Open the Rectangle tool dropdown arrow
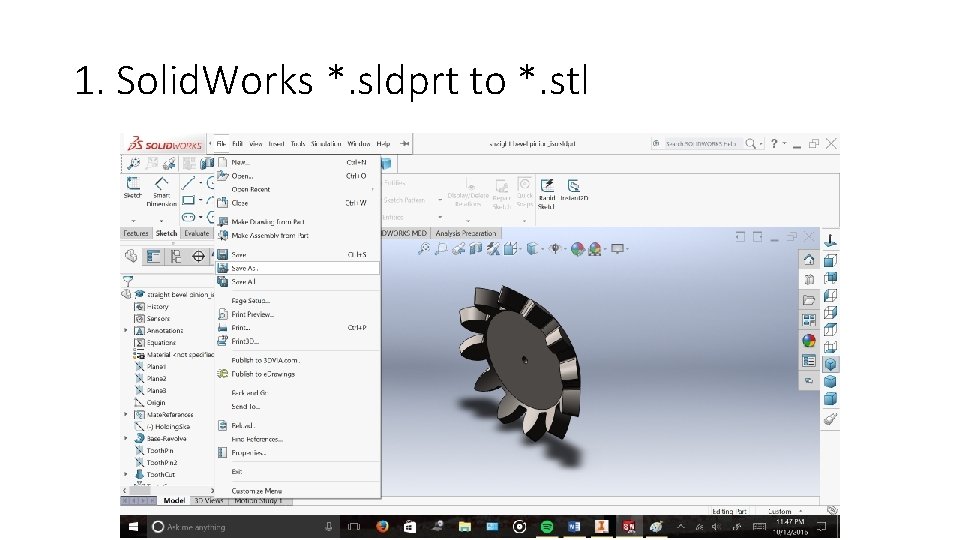960x540 pixels. click(x=200, y=200)
